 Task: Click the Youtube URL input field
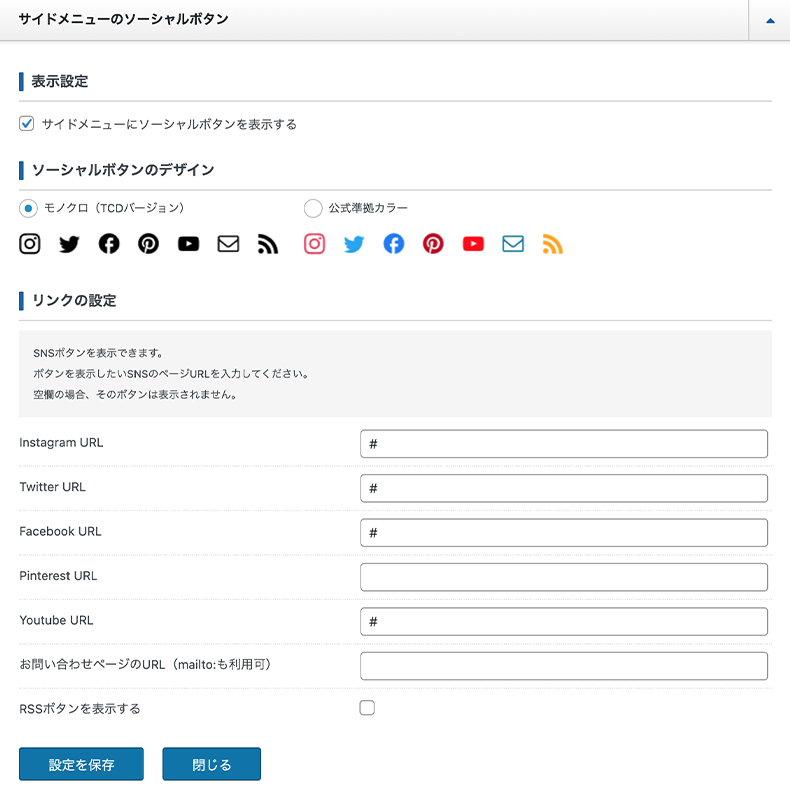point(564,621)
